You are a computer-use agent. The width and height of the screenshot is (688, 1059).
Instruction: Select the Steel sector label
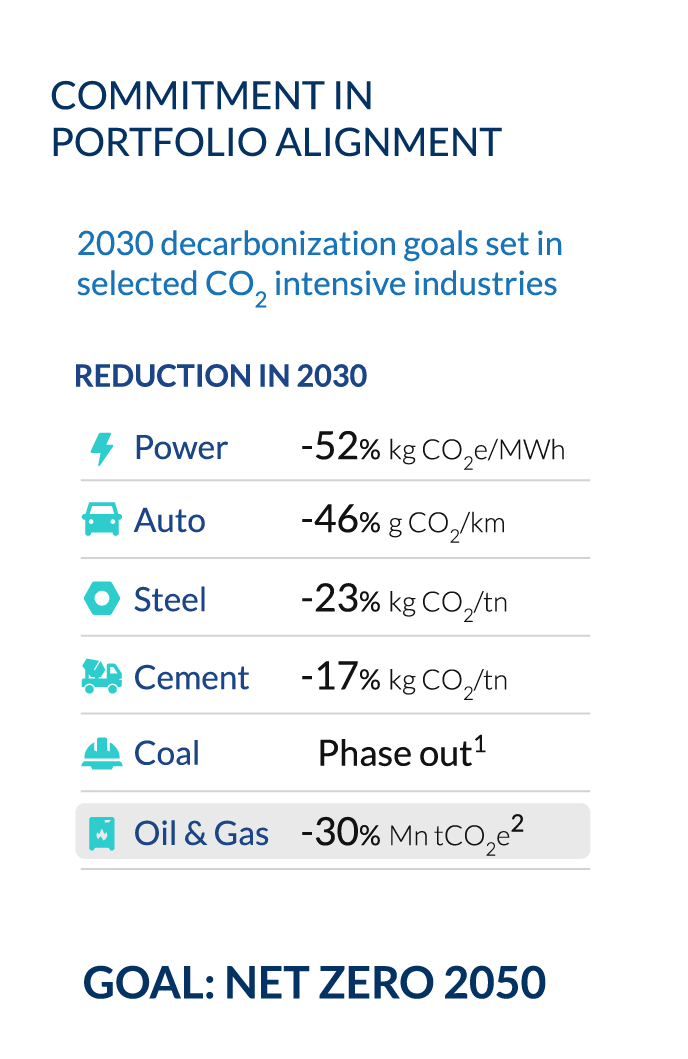click(x=170, y=600)
